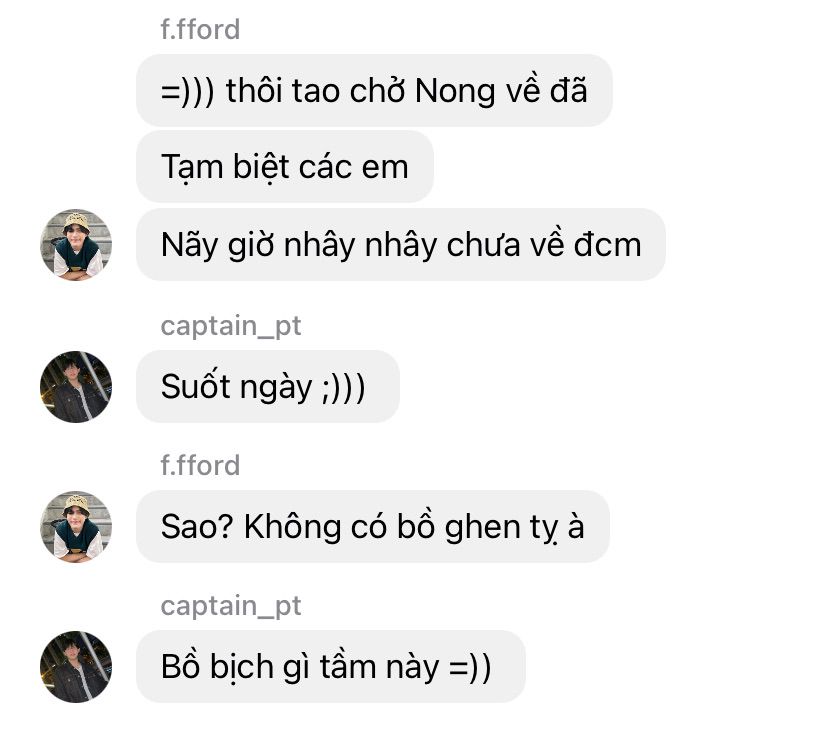Click f.fford username above 'Sao? Không có bồ' message
Screen dimensions: 828x729
200,465
